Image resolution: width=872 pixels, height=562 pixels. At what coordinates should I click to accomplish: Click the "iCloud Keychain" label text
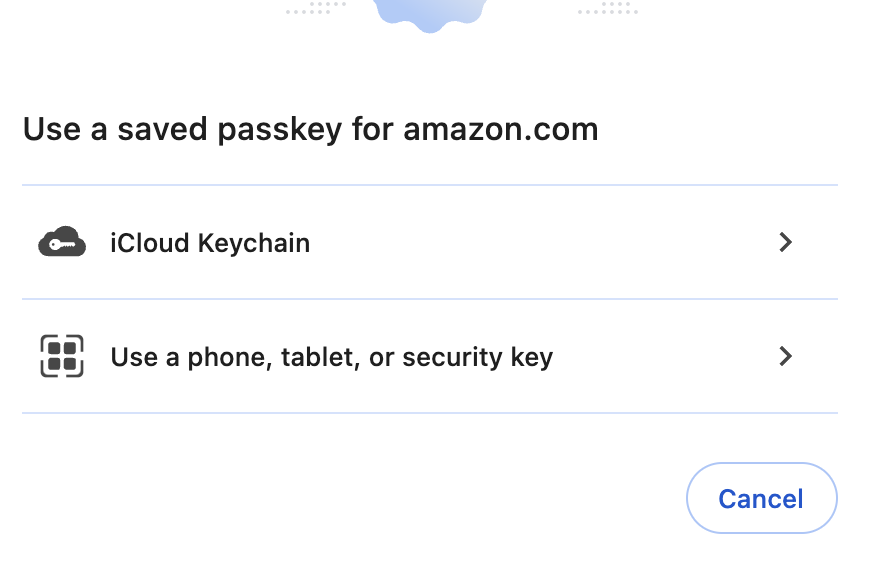pyautogui.click(x=210, y=243)
